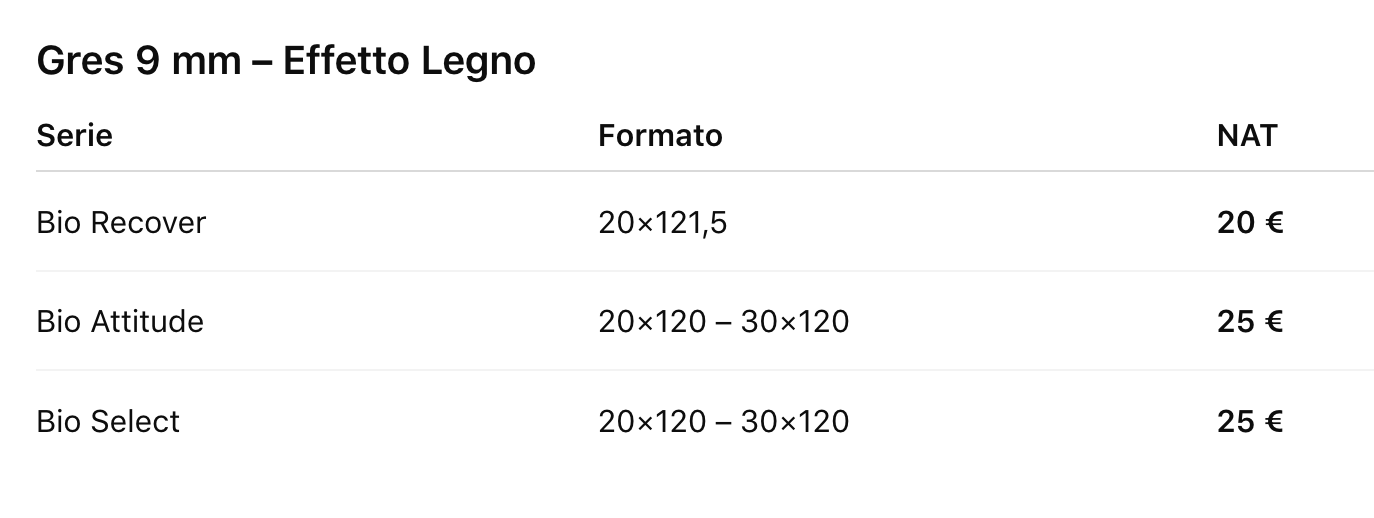Click the 20 € price for Bio Recover

click(x=1250, y=222)
